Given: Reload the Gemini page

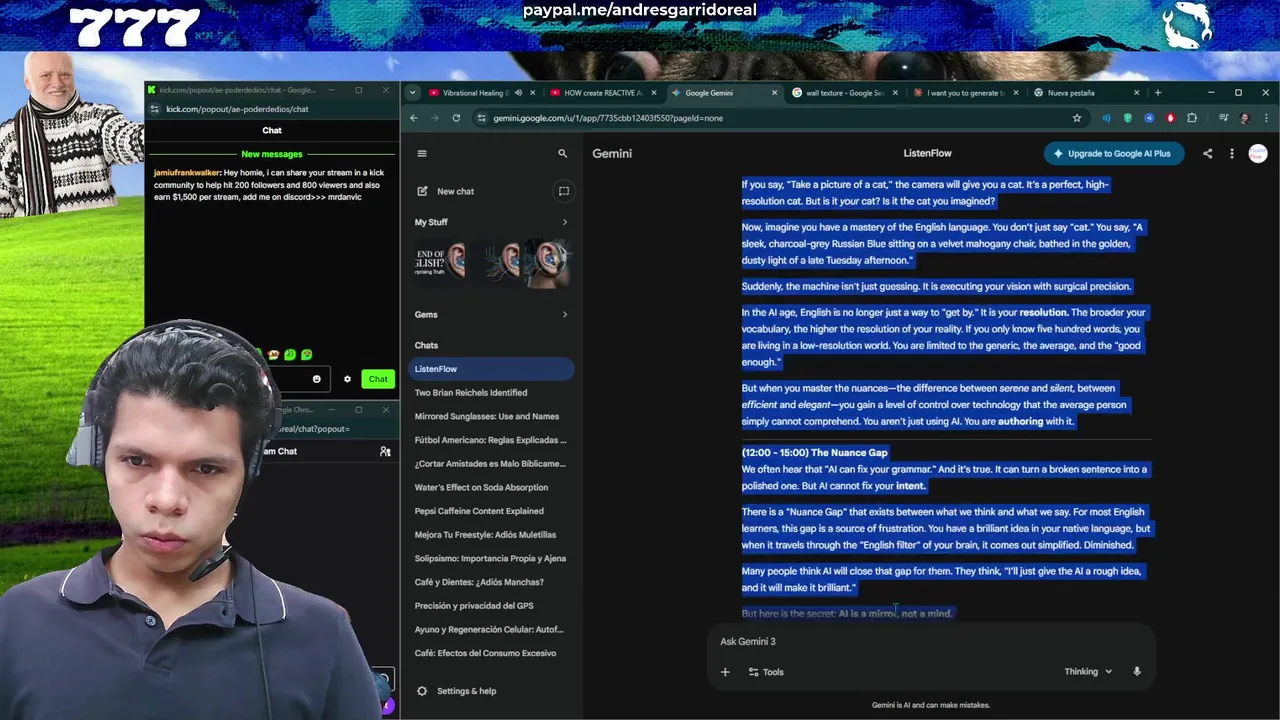Looking at the screenshot, I should click(x=456, y=118).
